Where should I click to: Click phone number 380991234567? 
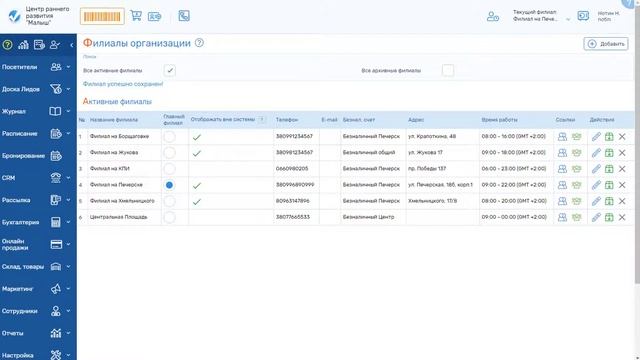294,136
